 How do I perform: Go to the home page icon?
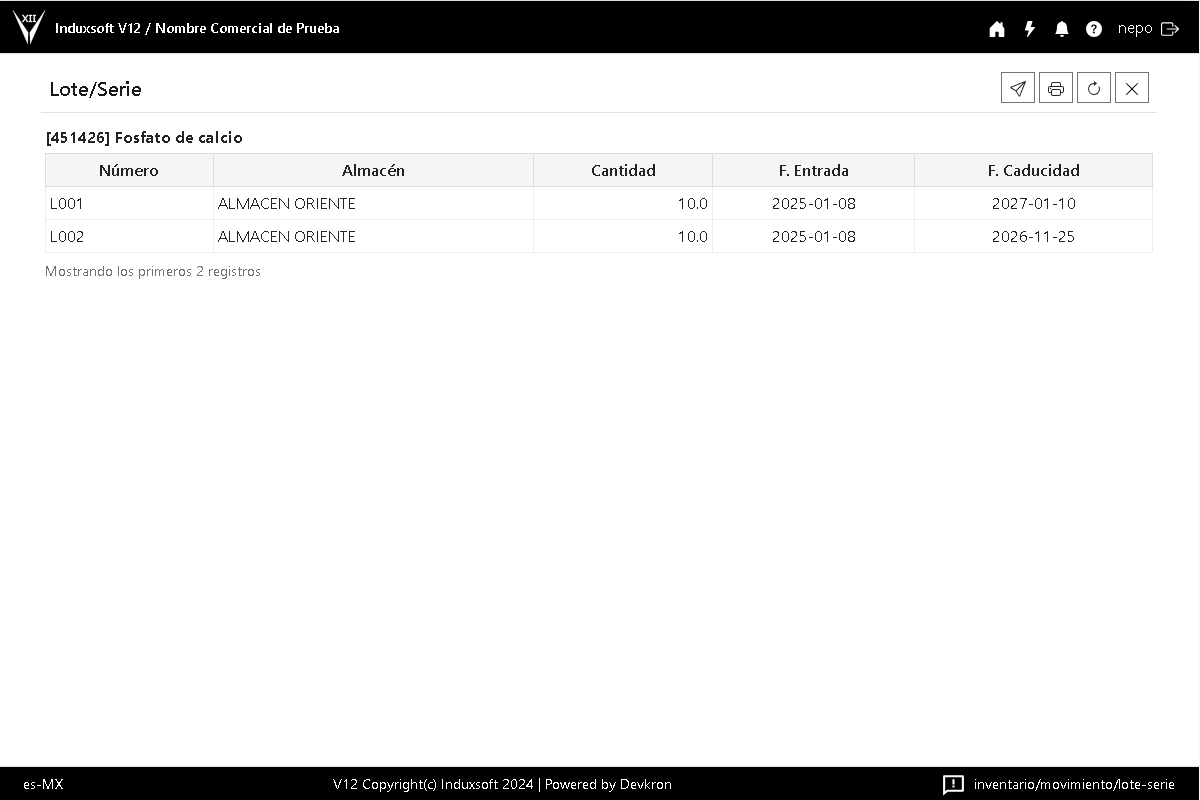tap(997, 29)
